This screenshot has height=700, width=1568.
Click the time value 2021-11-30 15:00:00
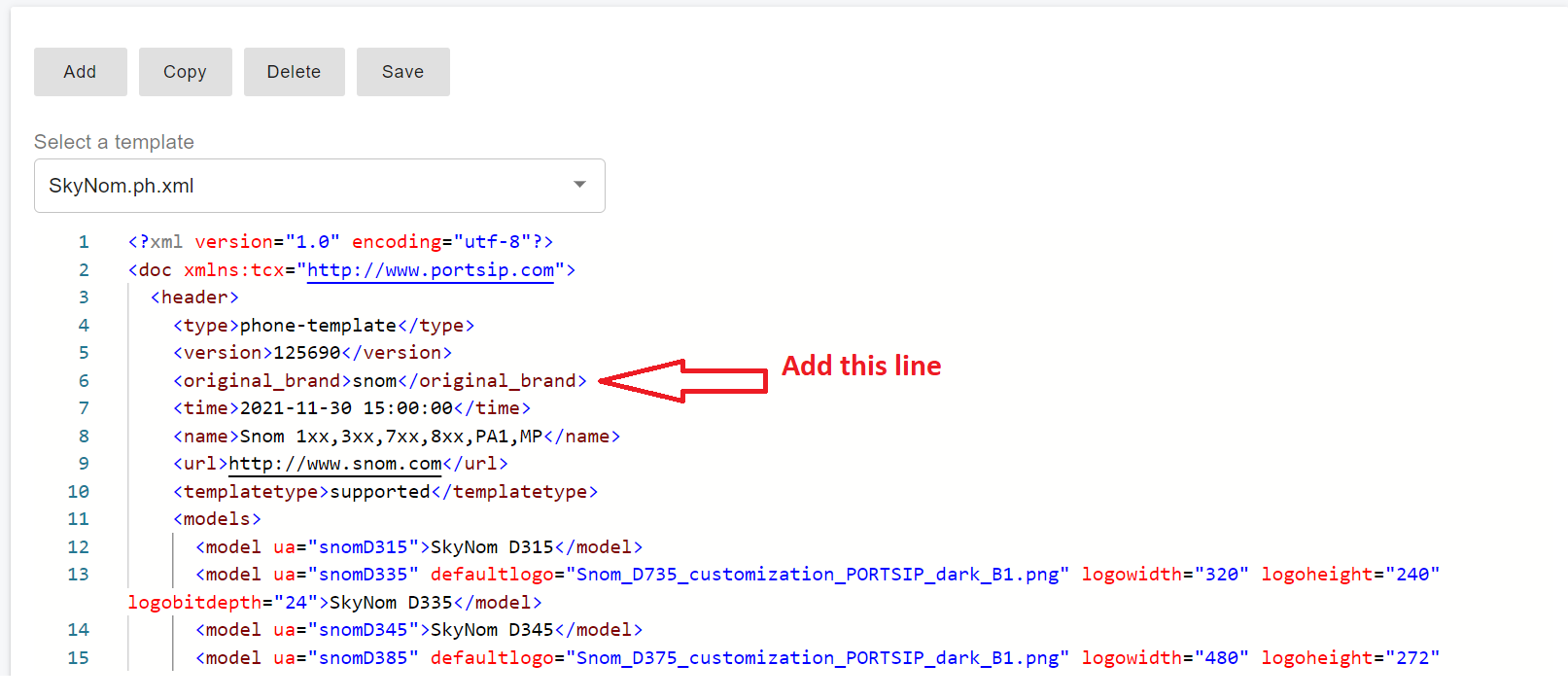coord(346,408)
